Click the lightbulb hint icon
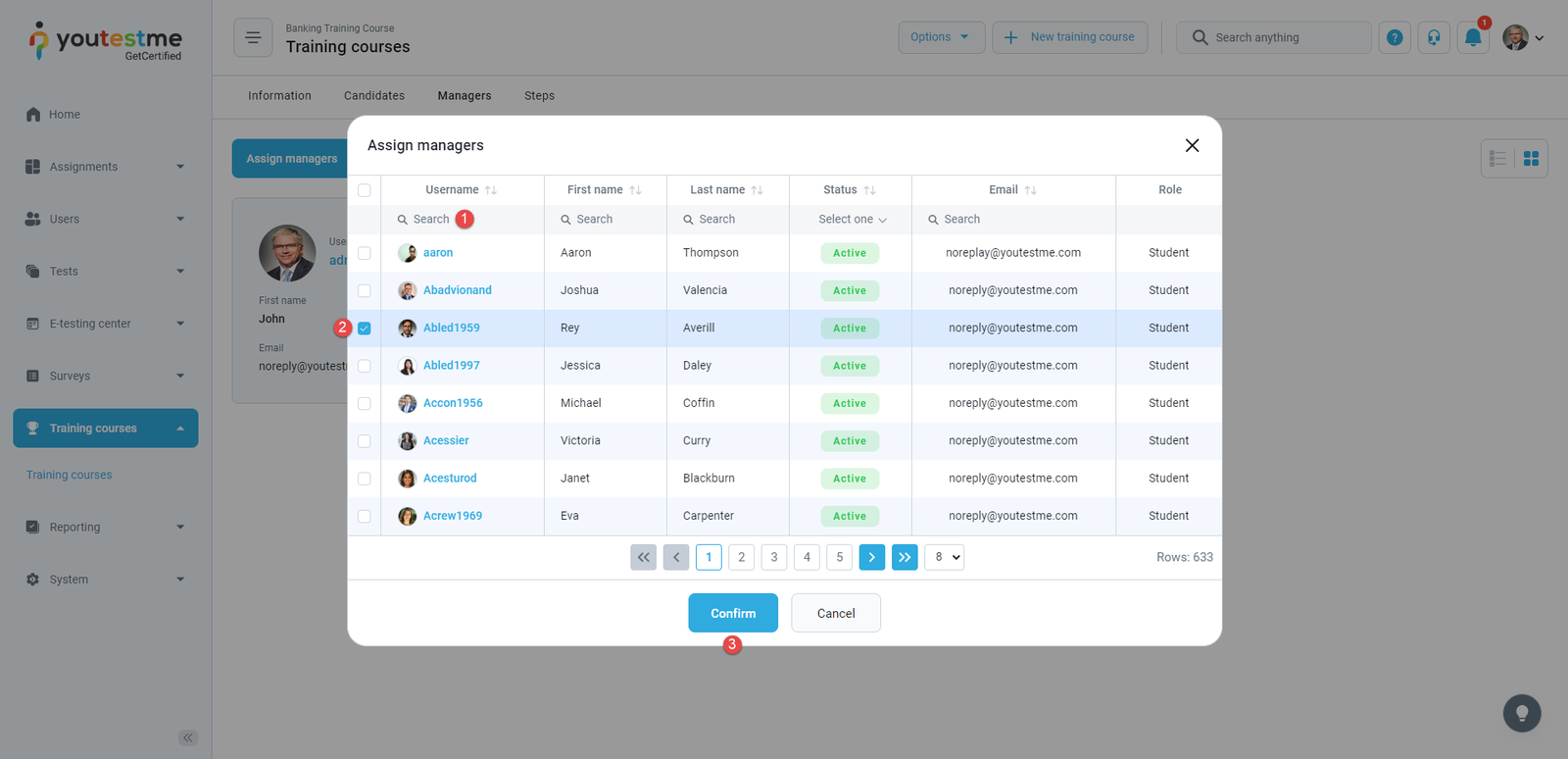This screenshot has width=1568, height=759. (x=1521, y=713)
